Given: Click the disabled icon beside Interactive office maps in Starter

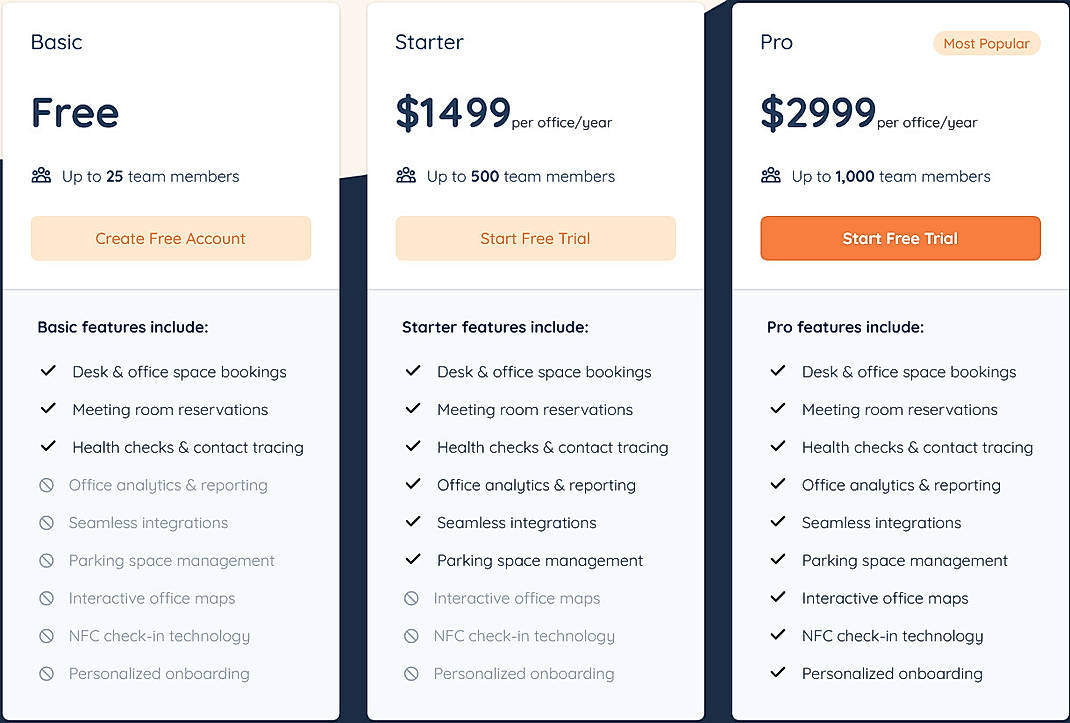Looking at the screenshot, I should point(409,598).
